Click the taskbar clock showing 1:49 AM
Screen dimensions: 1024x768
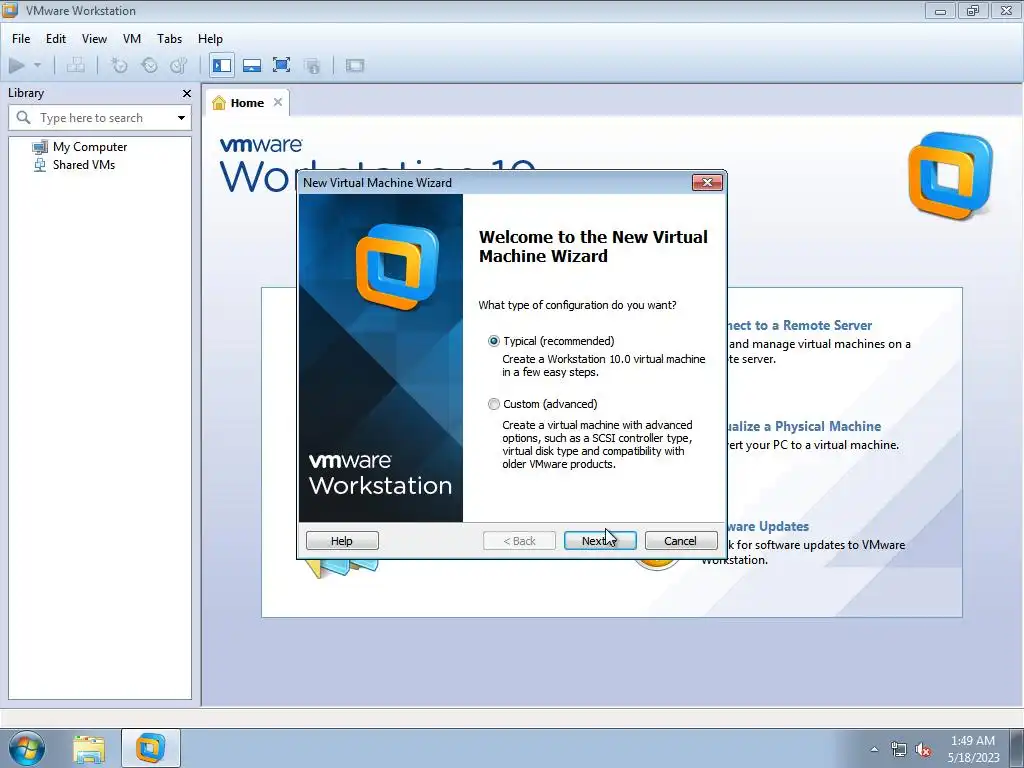click(x=973, y=749)
